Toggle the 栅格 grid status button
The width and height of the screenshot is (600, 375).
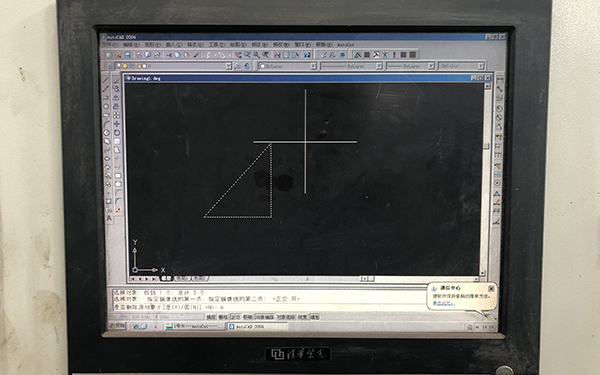click(223, 317)
